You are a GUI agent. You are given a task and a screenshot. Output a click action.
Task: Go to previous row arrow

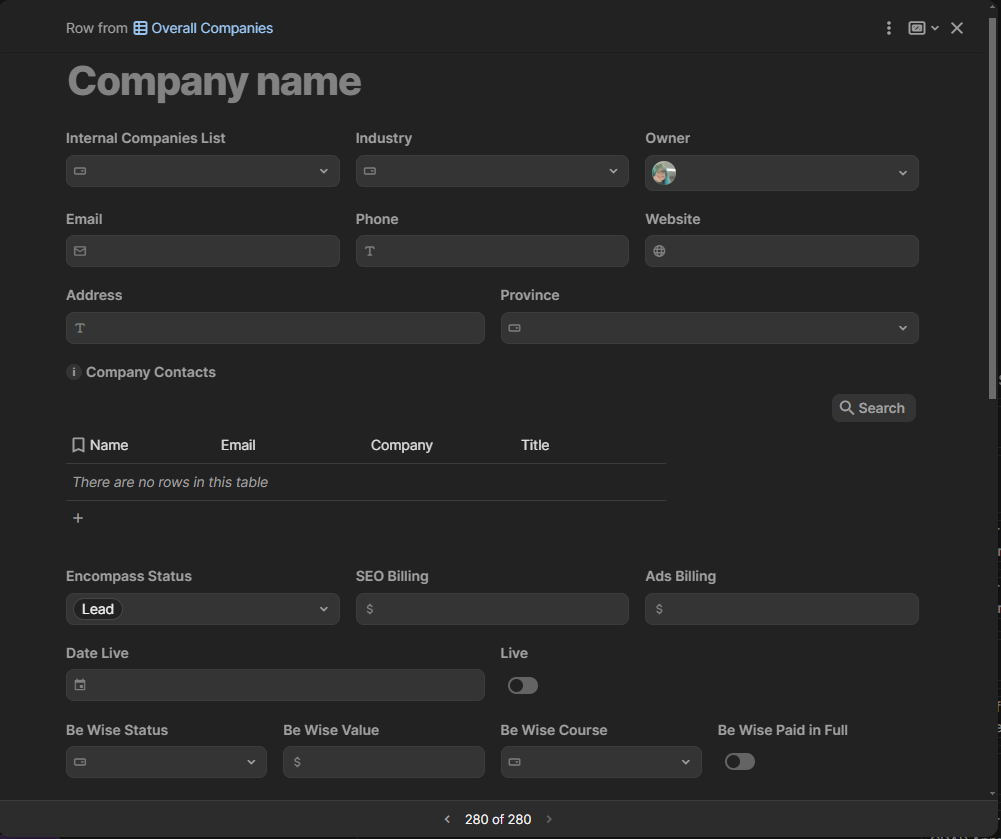(x=447, y=819)
